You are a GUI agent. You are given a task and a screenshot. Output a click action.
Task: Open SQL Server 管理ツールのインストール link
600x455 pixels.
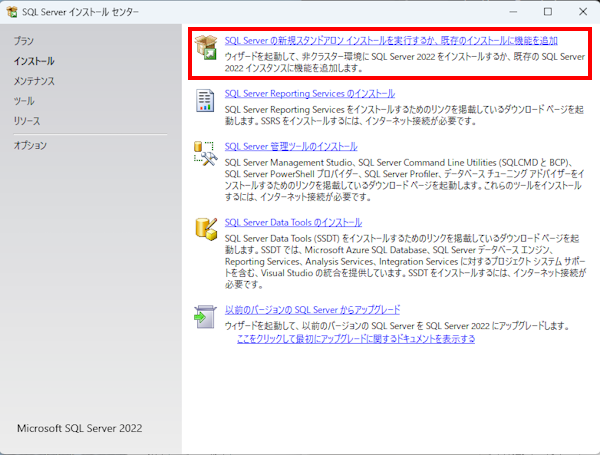tap(291, 147)
